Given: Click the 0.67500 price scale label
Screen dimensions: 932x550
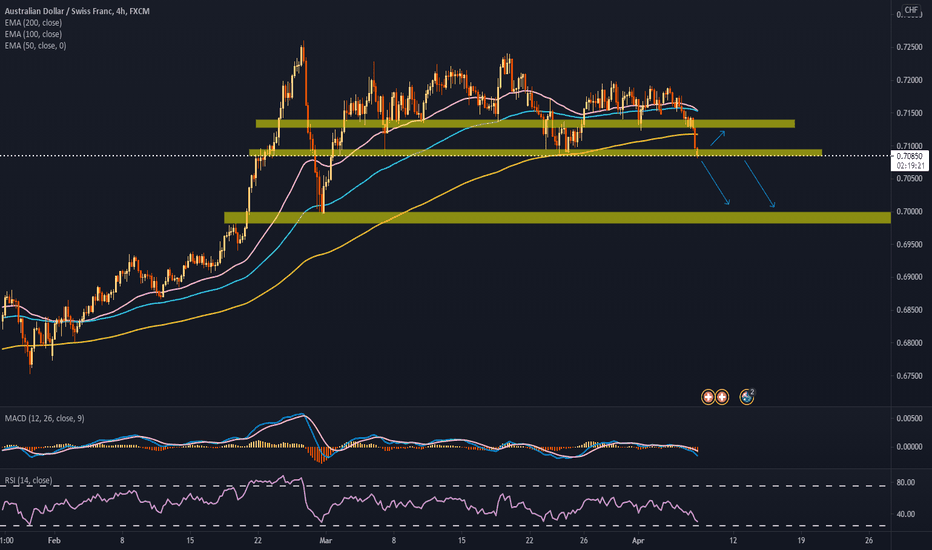Looking at the screenshot, I should [x=909, y=376].
